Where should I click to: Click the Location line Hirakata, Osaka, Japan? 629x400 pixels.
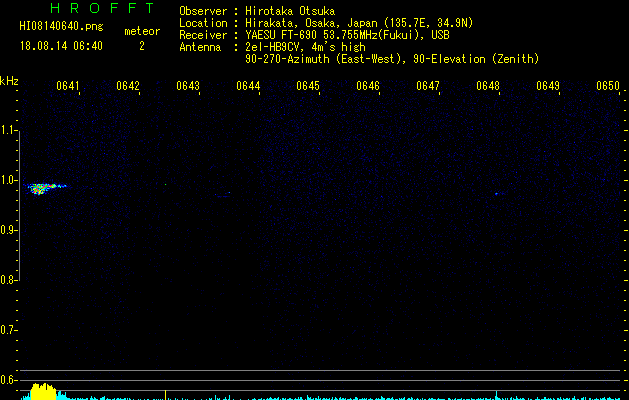(x=326, y=23)
